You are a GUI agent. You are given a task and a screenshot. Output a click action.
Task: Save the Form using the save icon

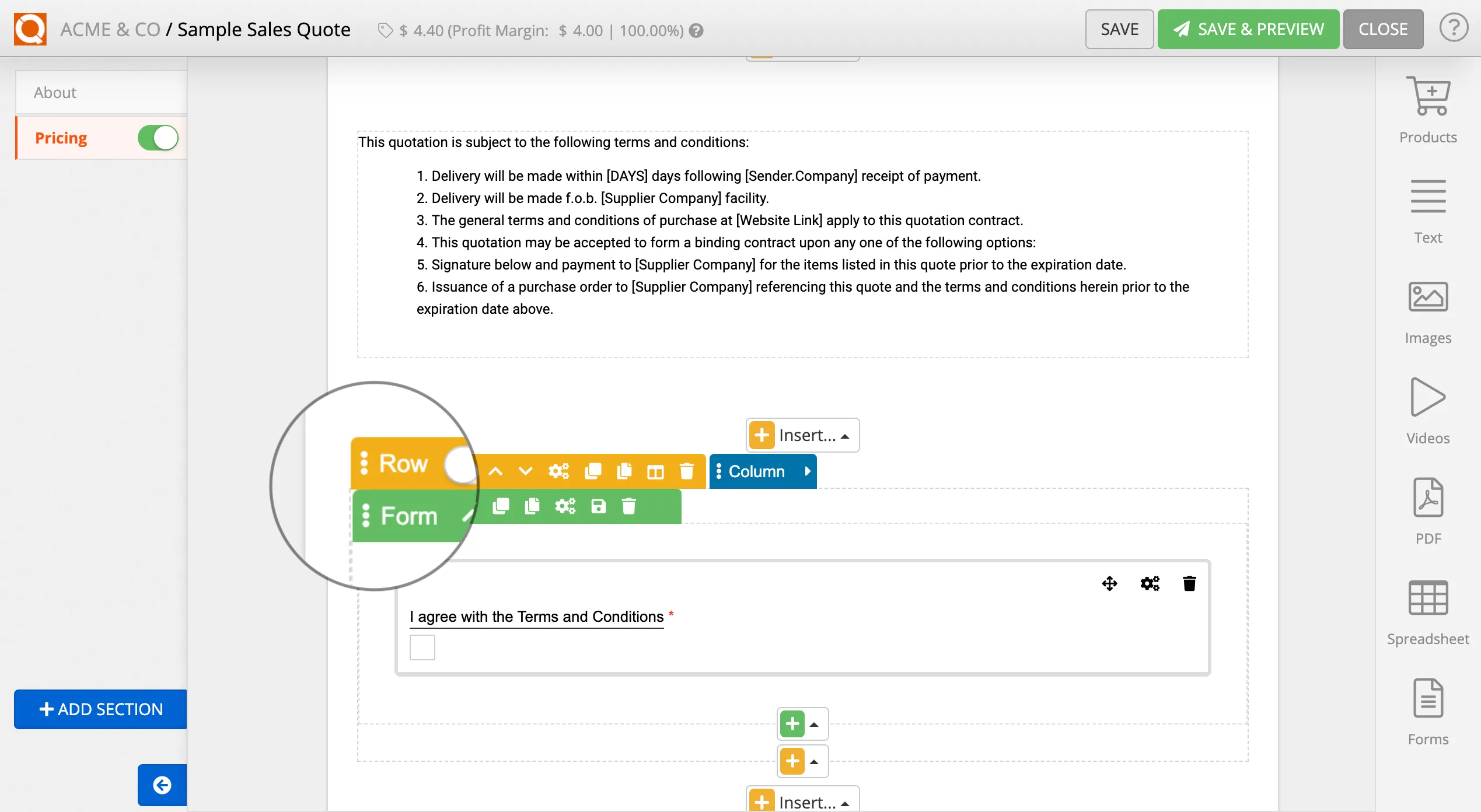click(x=598, y=506)
